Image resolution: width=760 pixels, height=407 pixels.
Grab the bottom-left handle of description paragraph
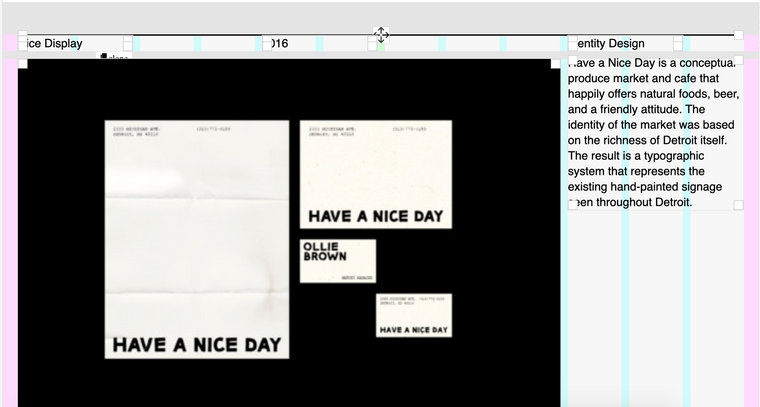click(573, 204)
